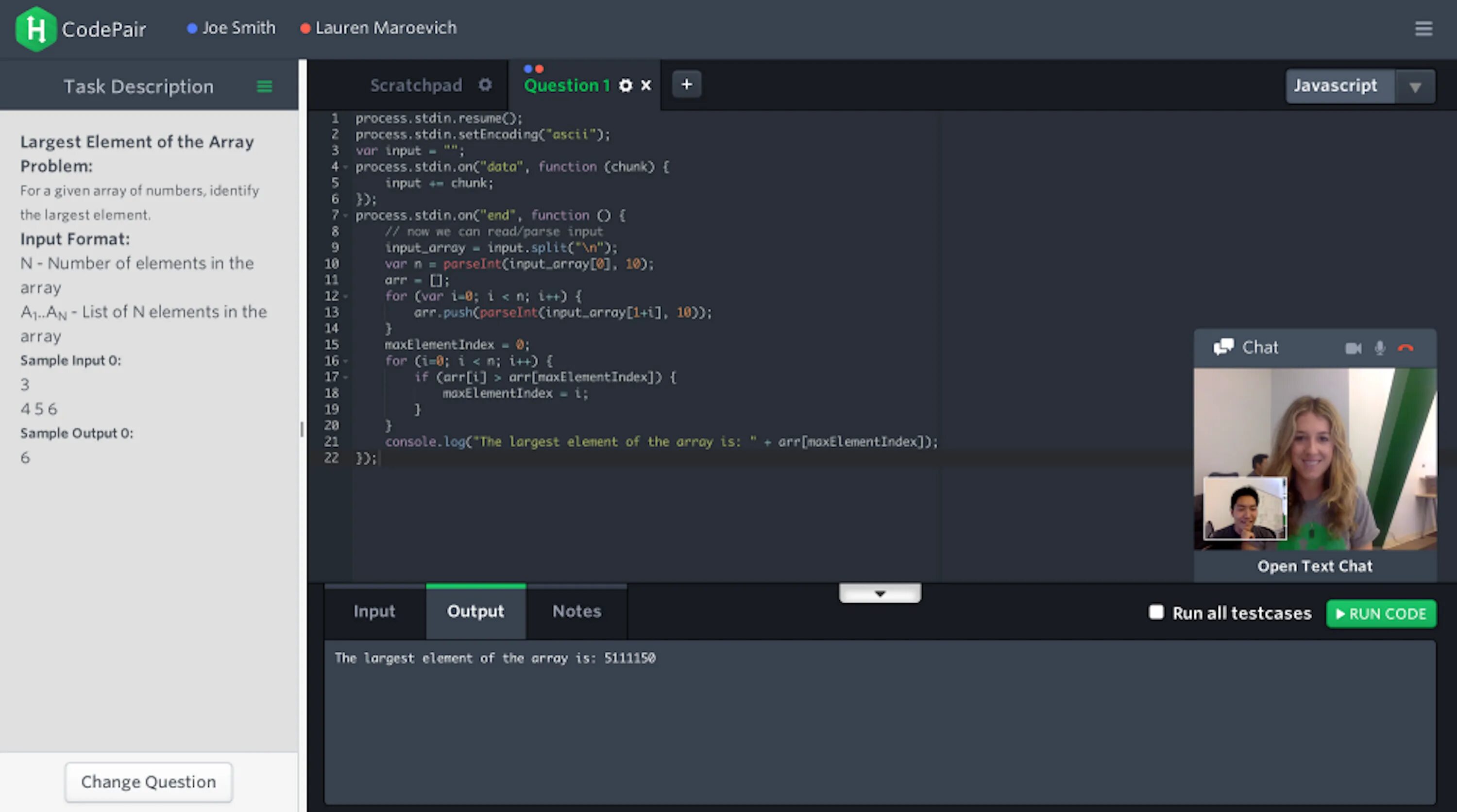1457x812 pixels.
Task: Collapse the output panel with down arrow
Action: click(x=880, y=593)
